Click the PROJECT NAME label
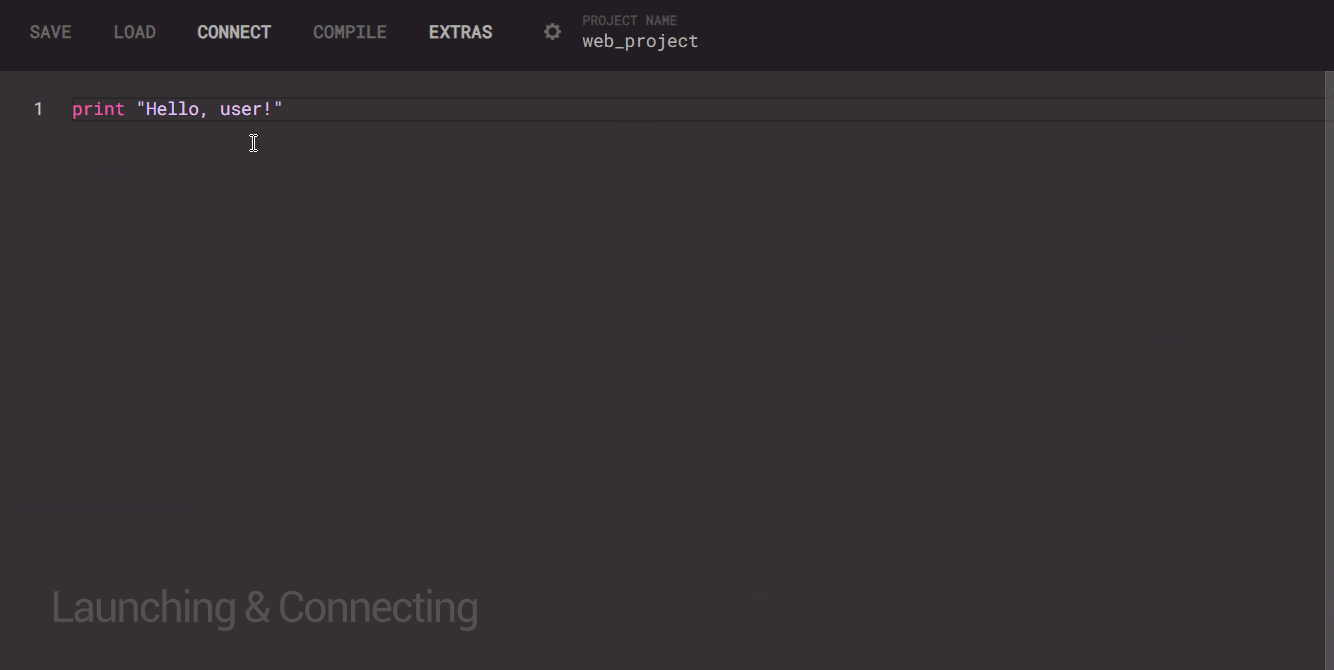1334x670 pixels. pyautogui.click(x=629, y=20)
